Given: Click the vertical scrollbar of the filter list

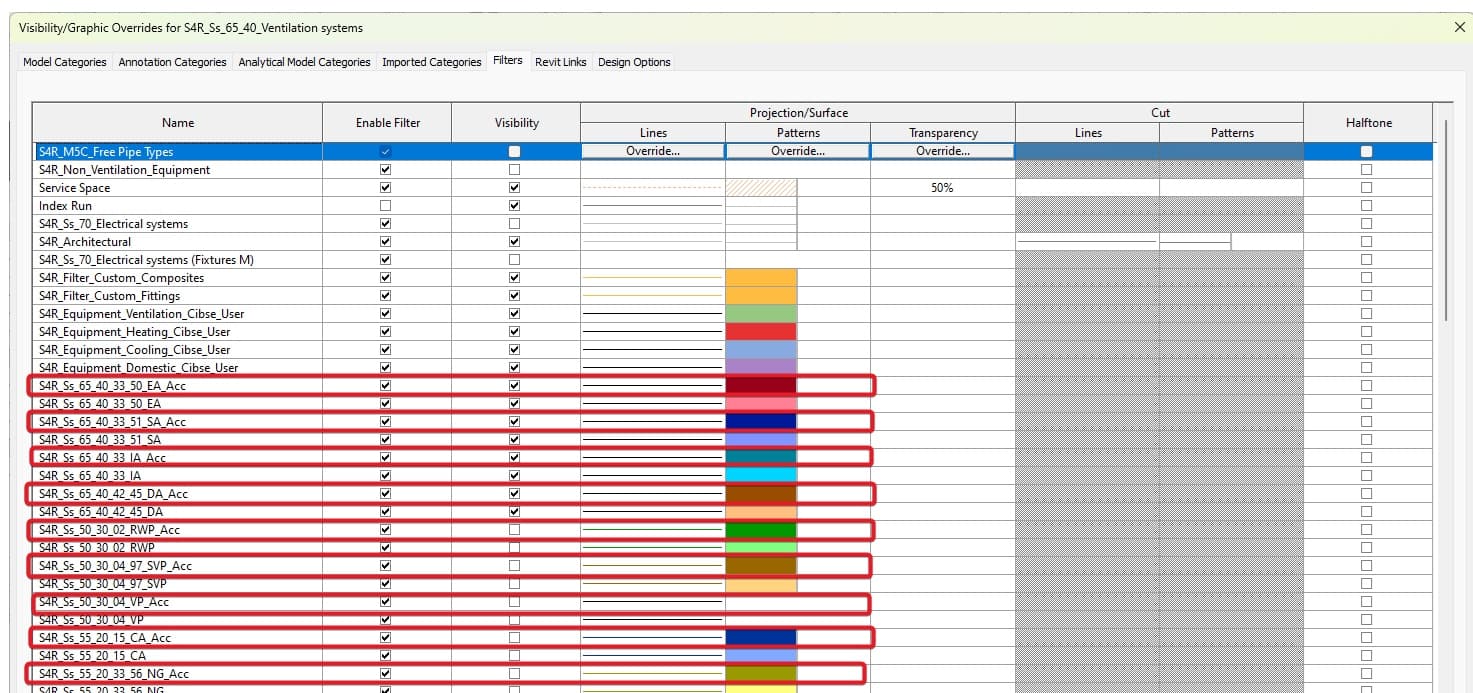Looking at the screenshot, I should (x=1446, y=220).
